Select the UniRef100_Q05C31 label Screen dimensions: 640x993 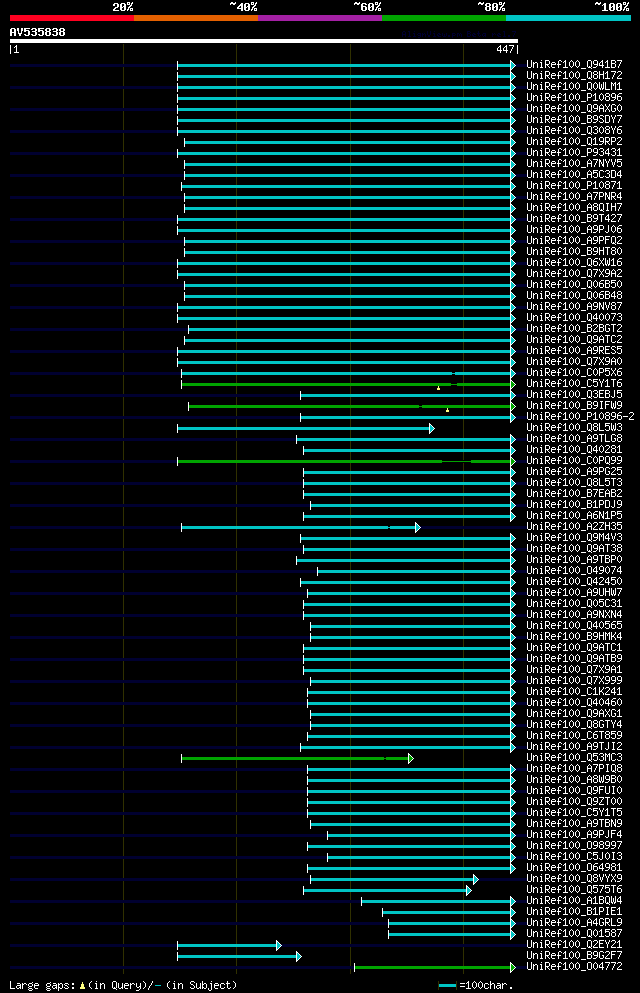(574, 604)
